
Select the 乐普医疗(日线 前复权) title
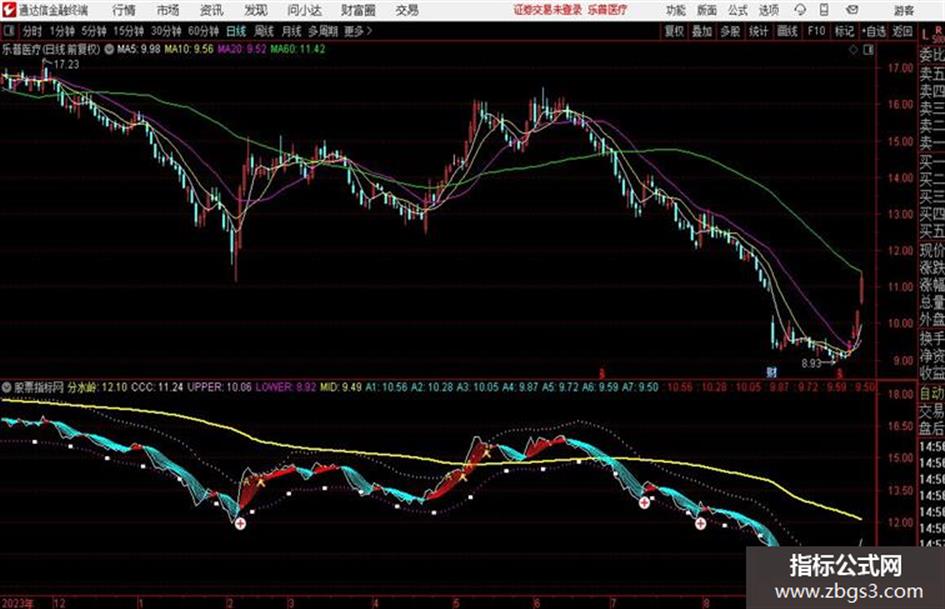(x=51, y=49)
